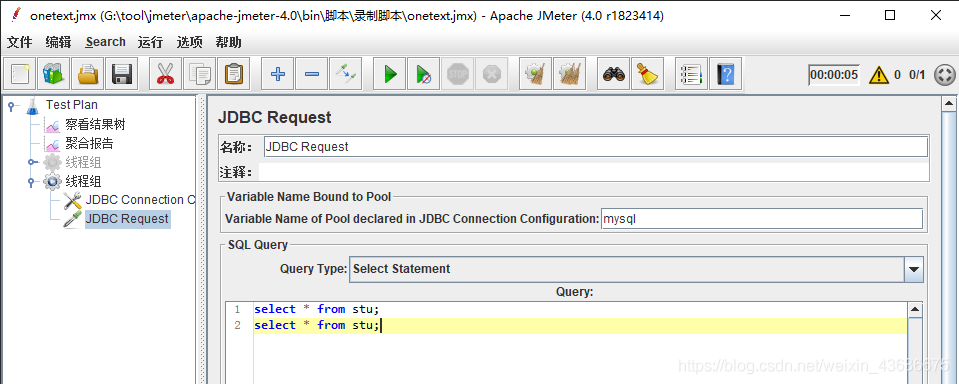Select JDBC Connection Configuration tree node
959x384 pixels.
(x=140, y=200)
